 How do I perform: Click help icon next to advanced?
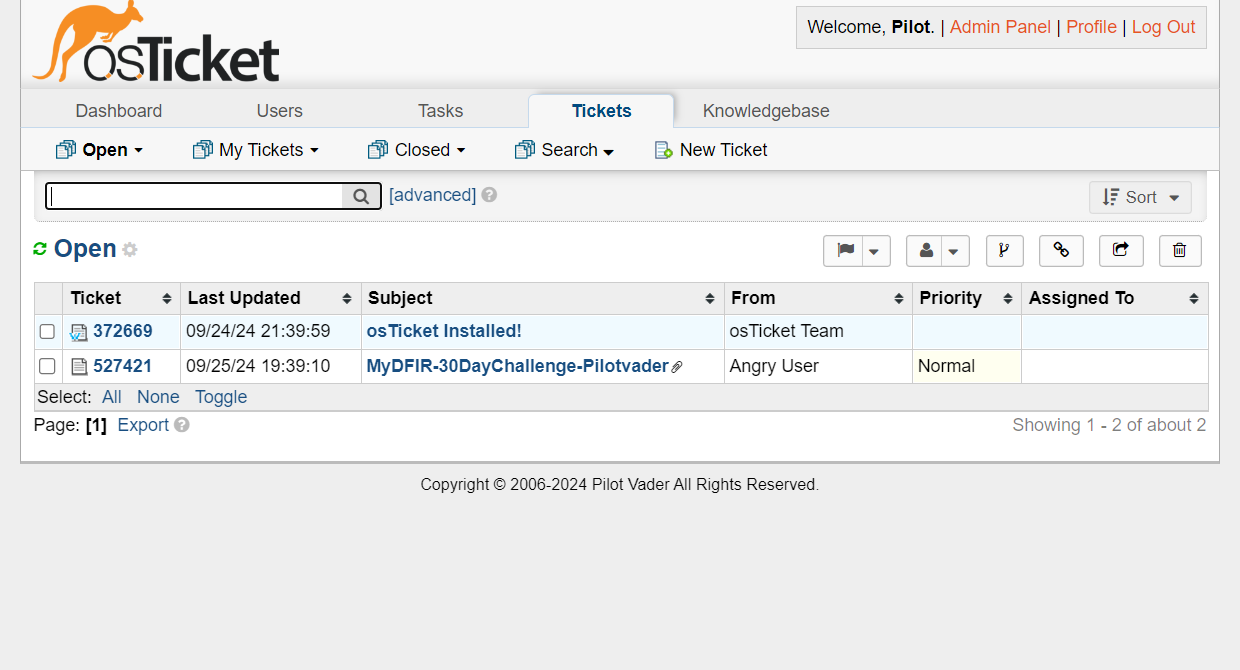click(489, 195)
